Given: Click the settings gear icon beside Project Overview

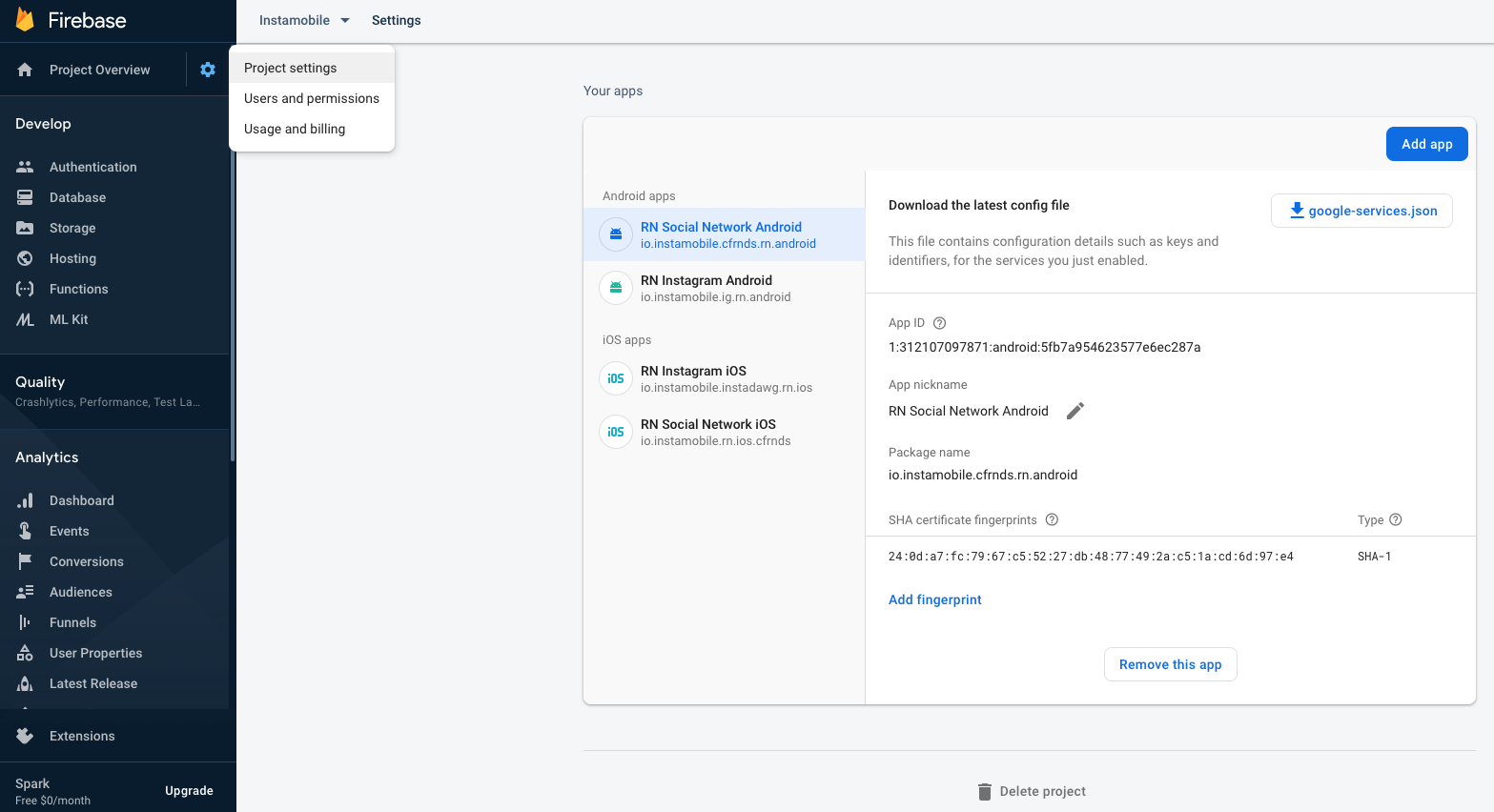Looking at the screenshot, I should point(208,70).
